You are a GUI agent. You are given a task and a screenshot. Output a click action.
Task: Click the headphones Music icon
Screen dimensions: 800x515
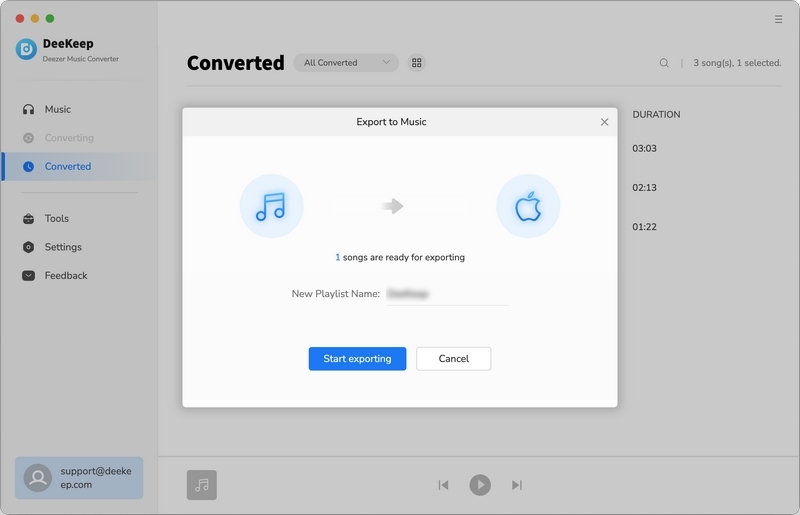click(x=29, y=109)
